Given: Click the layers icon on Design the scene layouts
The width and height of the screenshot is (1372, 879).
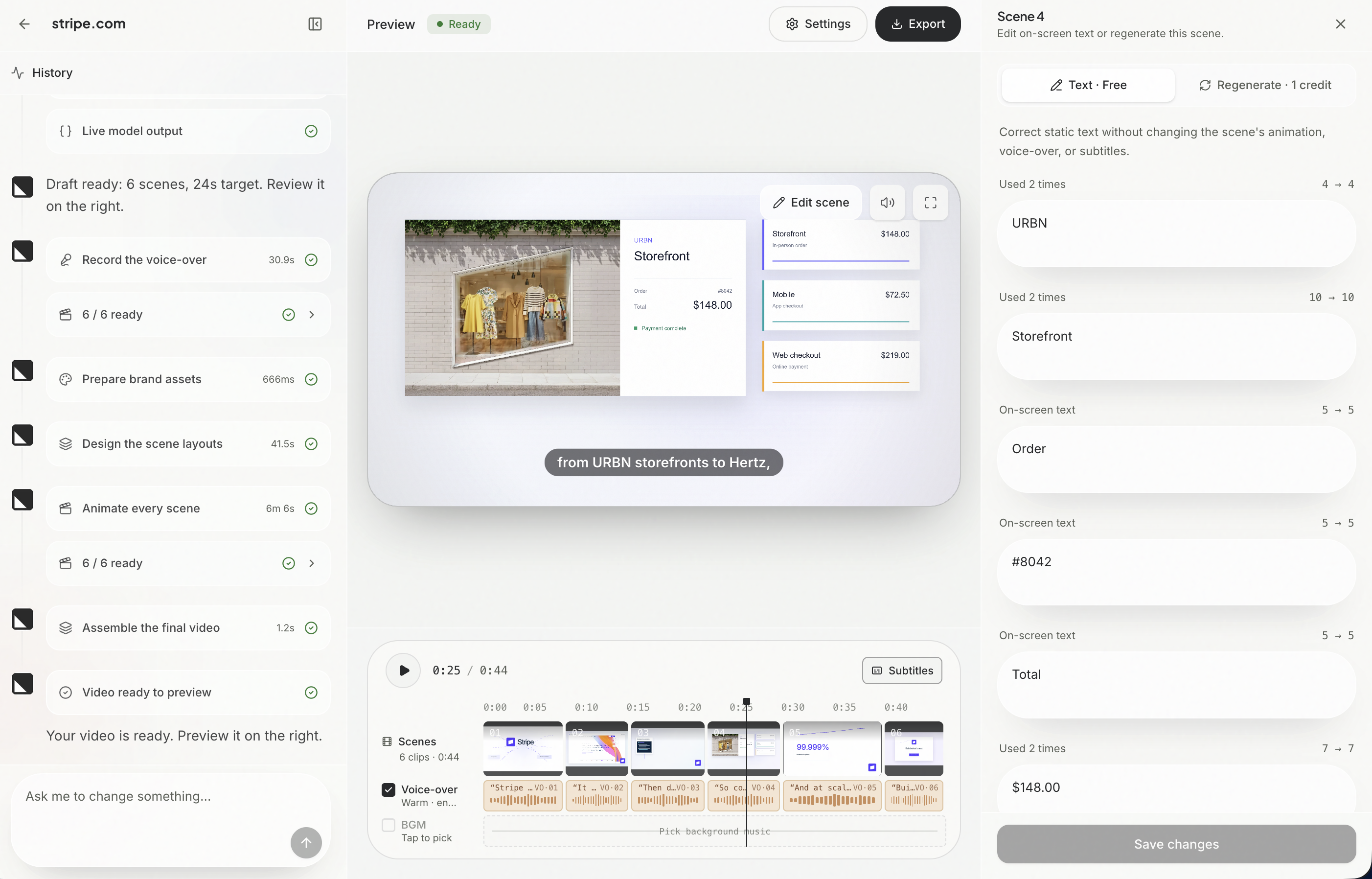Looking at the screenshot, I should 66,444.
